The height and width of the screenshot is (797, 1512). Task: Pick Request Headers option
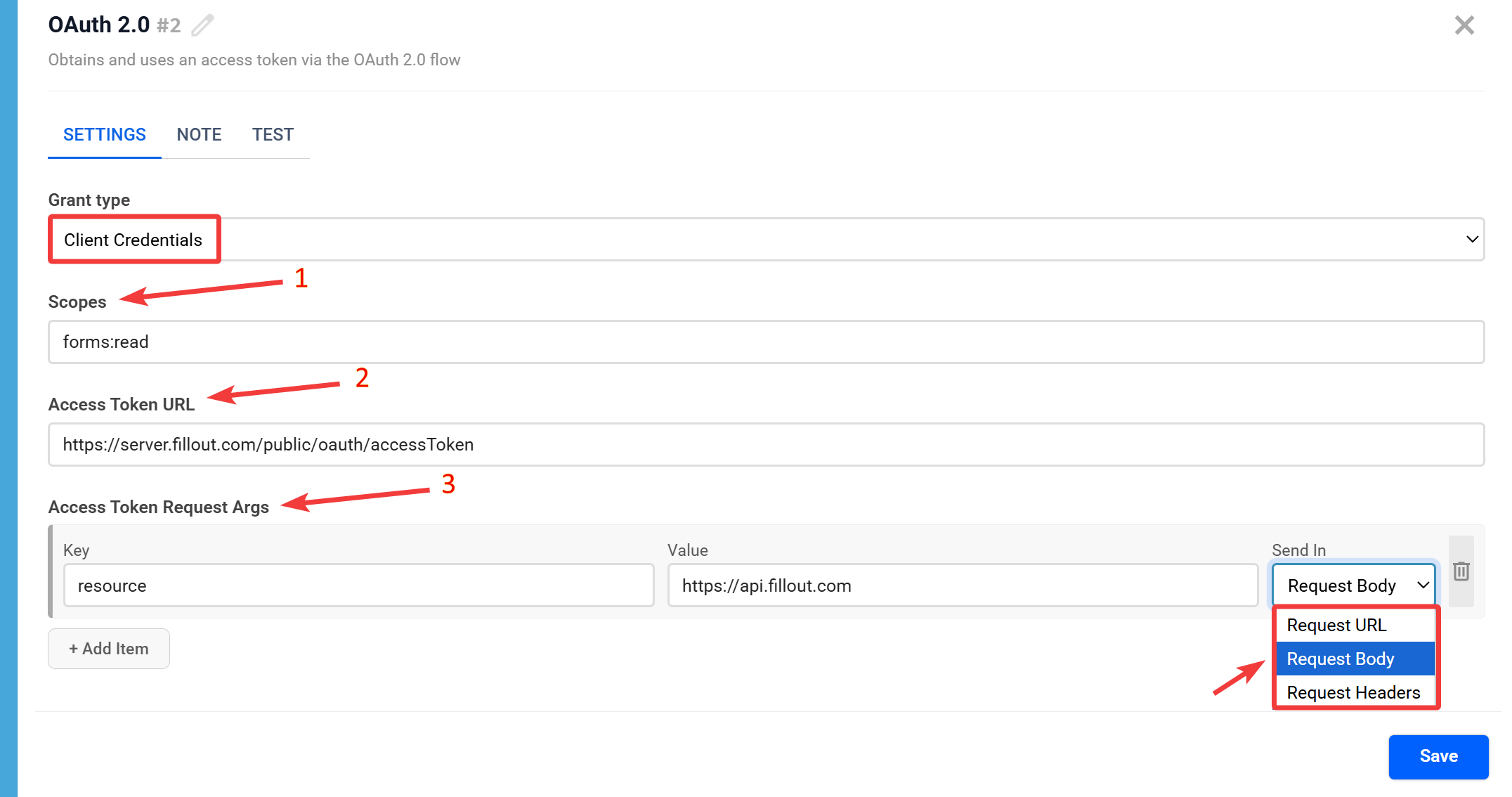click(1353, 692)
